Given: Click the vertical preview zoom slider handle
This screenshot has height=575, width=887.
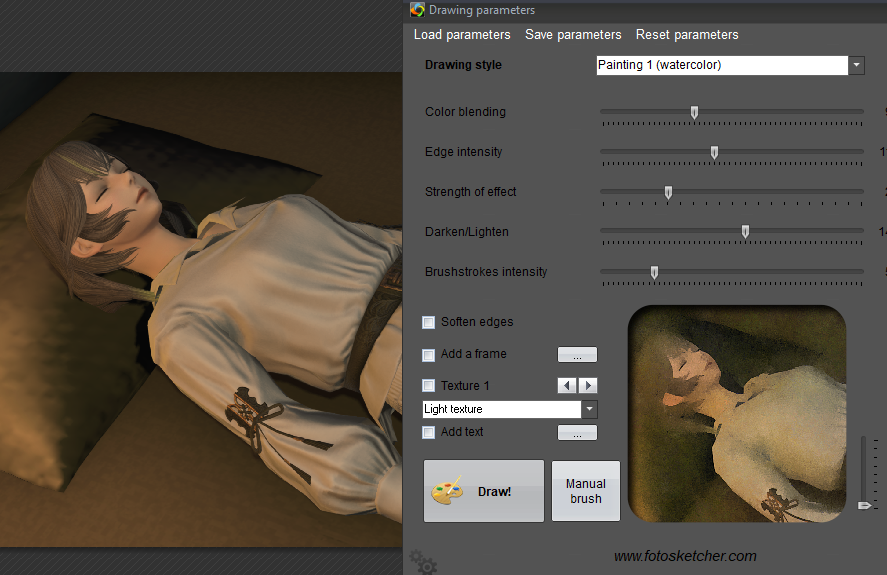Looking at the screenshot, I should coord(864,505).
